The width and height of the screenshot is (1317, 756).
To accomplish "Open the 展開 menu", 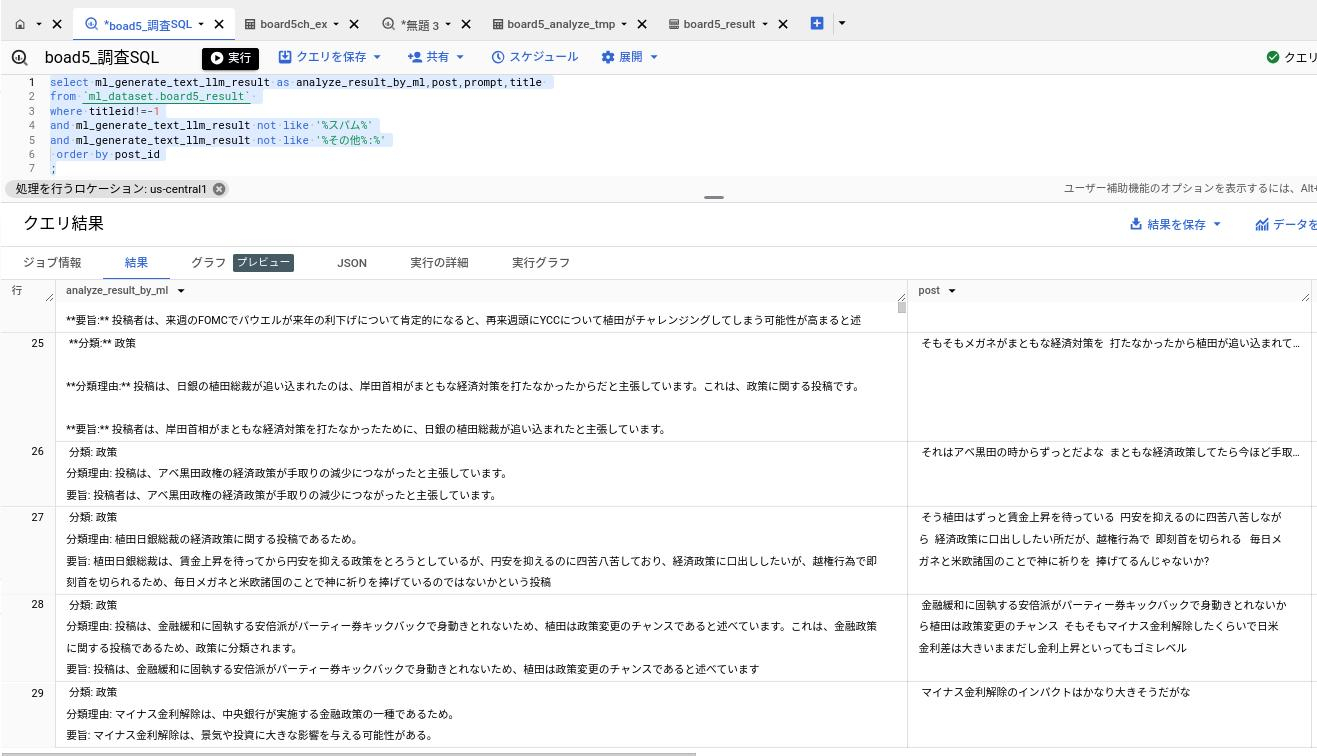I will pyautogui.click(x=629, y=57).
